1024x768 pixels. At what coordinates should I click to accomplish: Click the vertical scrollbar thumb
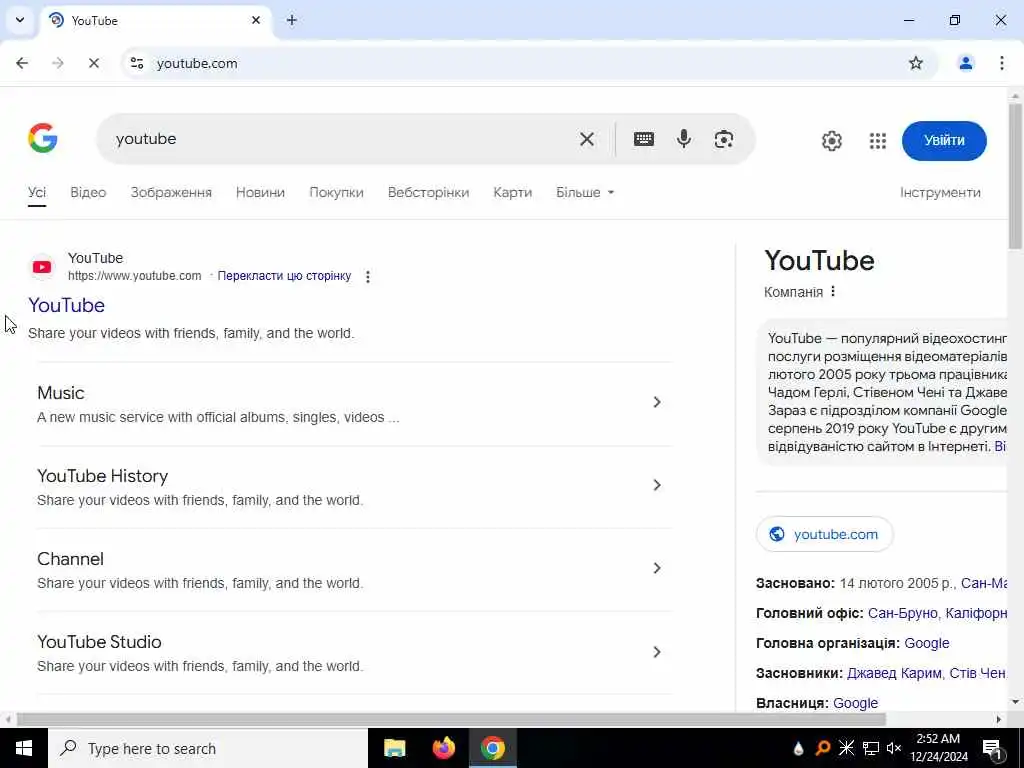(x=1016, y=175)
